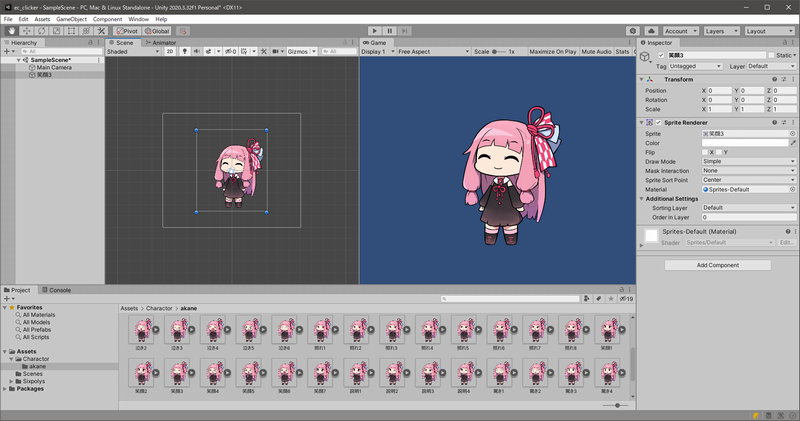The image size is (800, 421).
Task: Toggle Pivot/Center handle position
Action: click(x=127, y=31)
